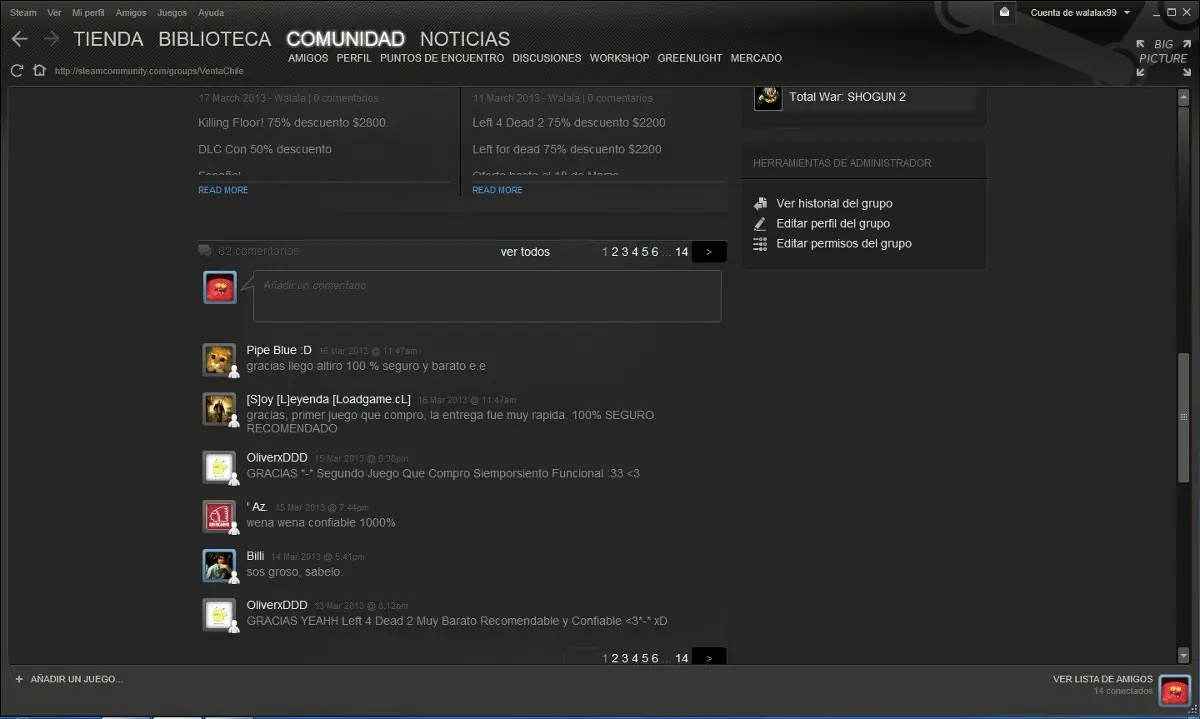Click the group history icon
Screen dimensions: 1200x719
tap(760, 203)
